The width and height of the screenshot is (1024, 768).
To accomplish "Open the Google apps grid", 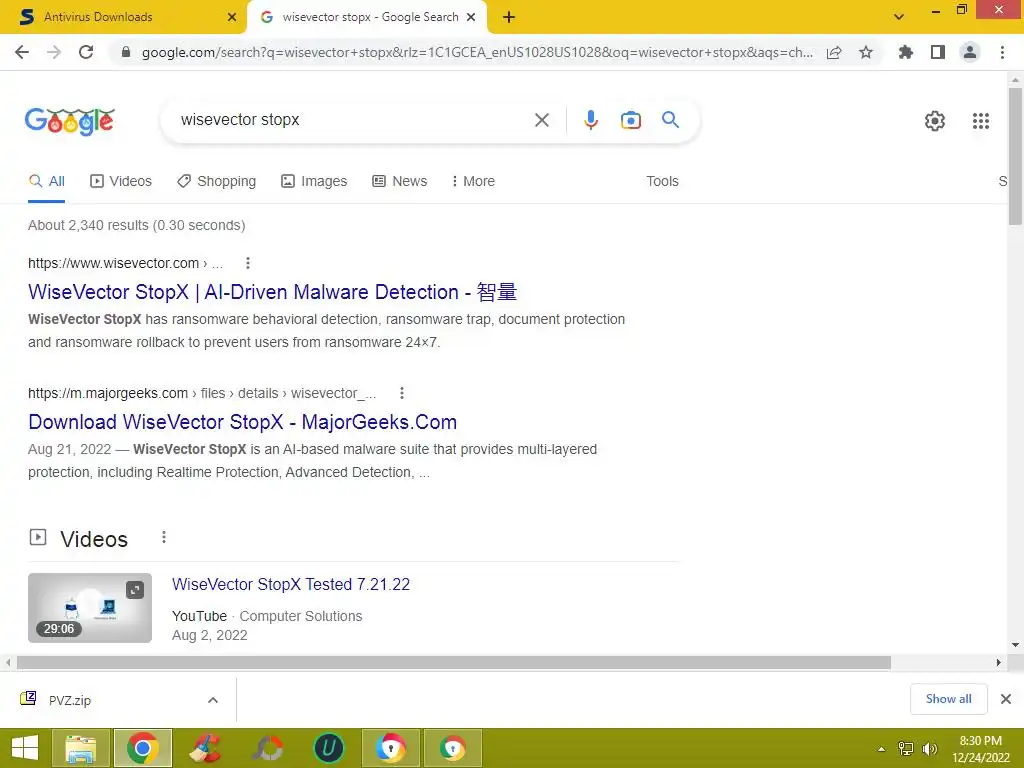I will (x=980, y=121).
